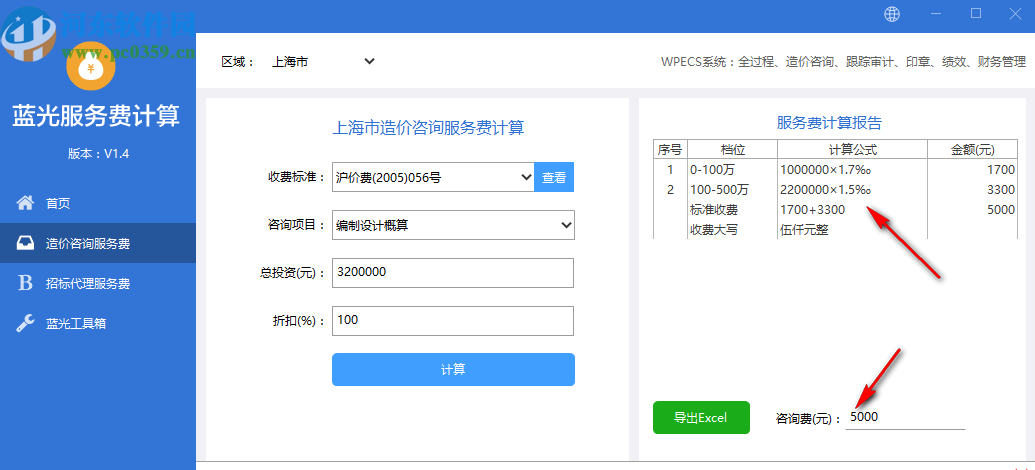1035x470 pixels.
Task: Click the 1700+3300 formula cell
Action: click(x=852, y=210)
